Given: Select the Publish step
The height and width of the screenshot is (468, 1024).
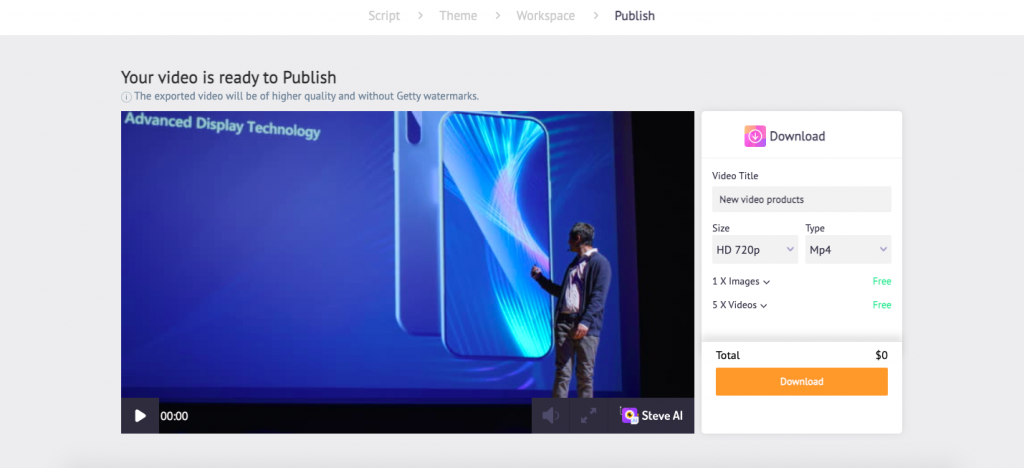Looking at the screenshot, I should click(634, 16).
